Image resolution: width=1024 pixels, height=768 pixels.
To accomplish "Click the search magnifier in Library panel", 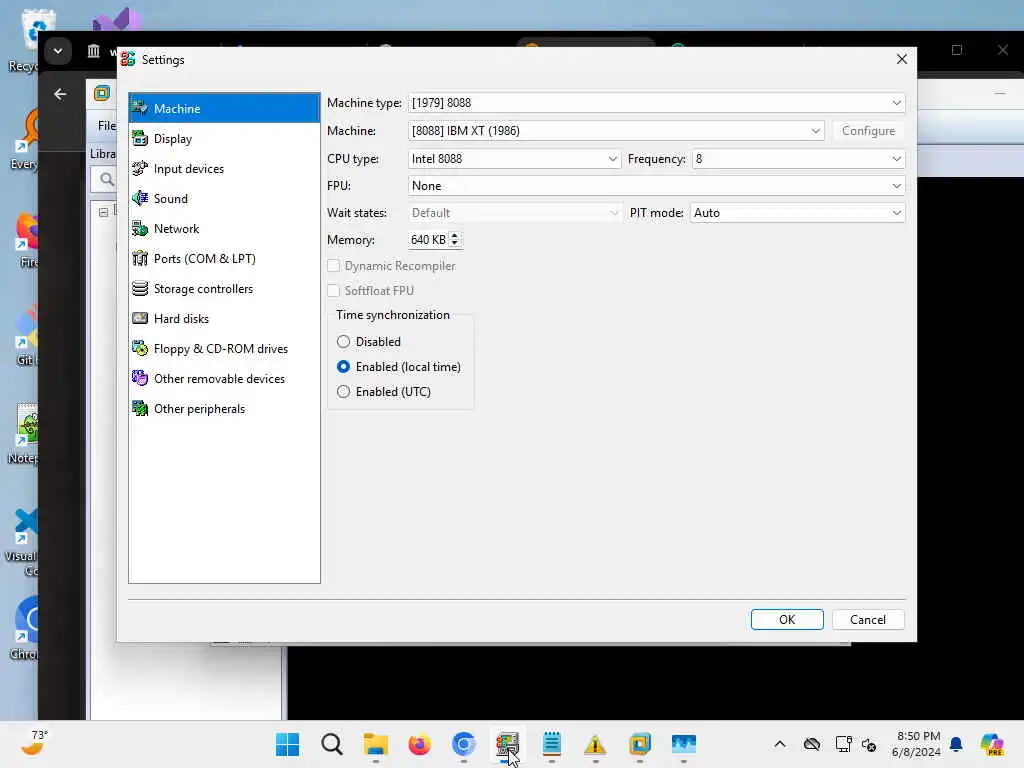I will coord(106,179).
